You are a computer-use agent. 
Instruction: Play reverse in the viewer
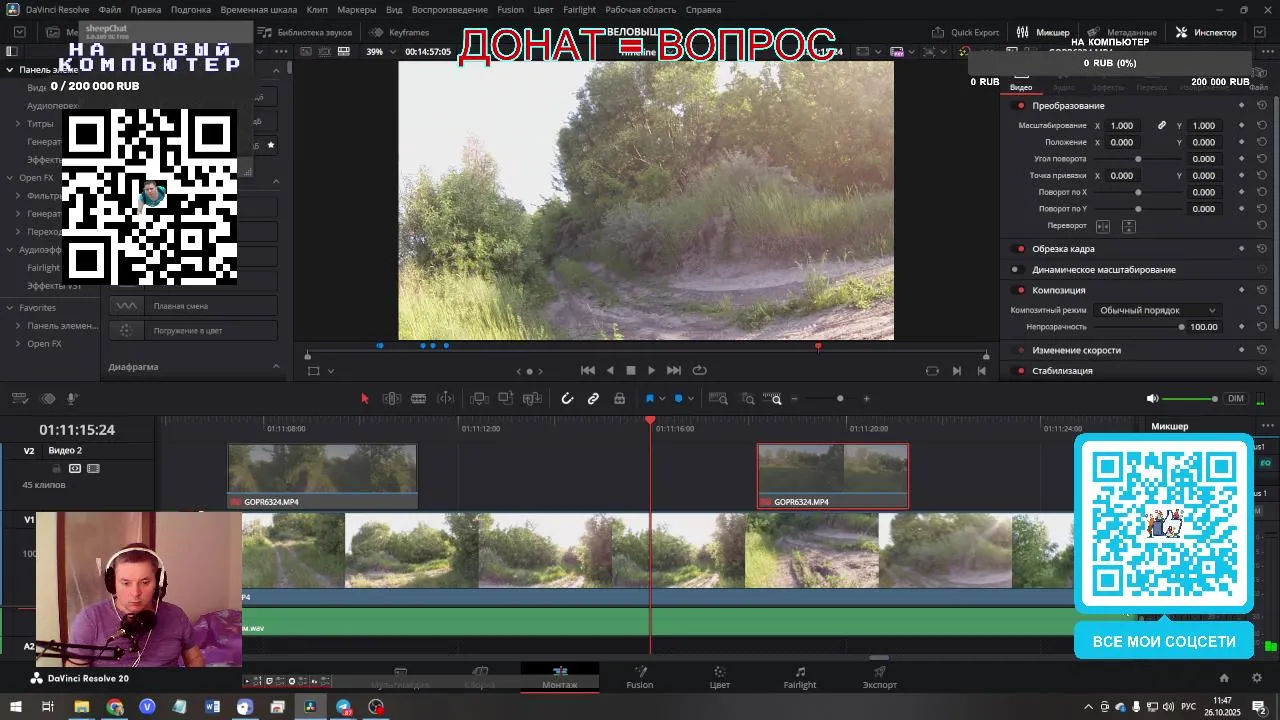point(610,370)
